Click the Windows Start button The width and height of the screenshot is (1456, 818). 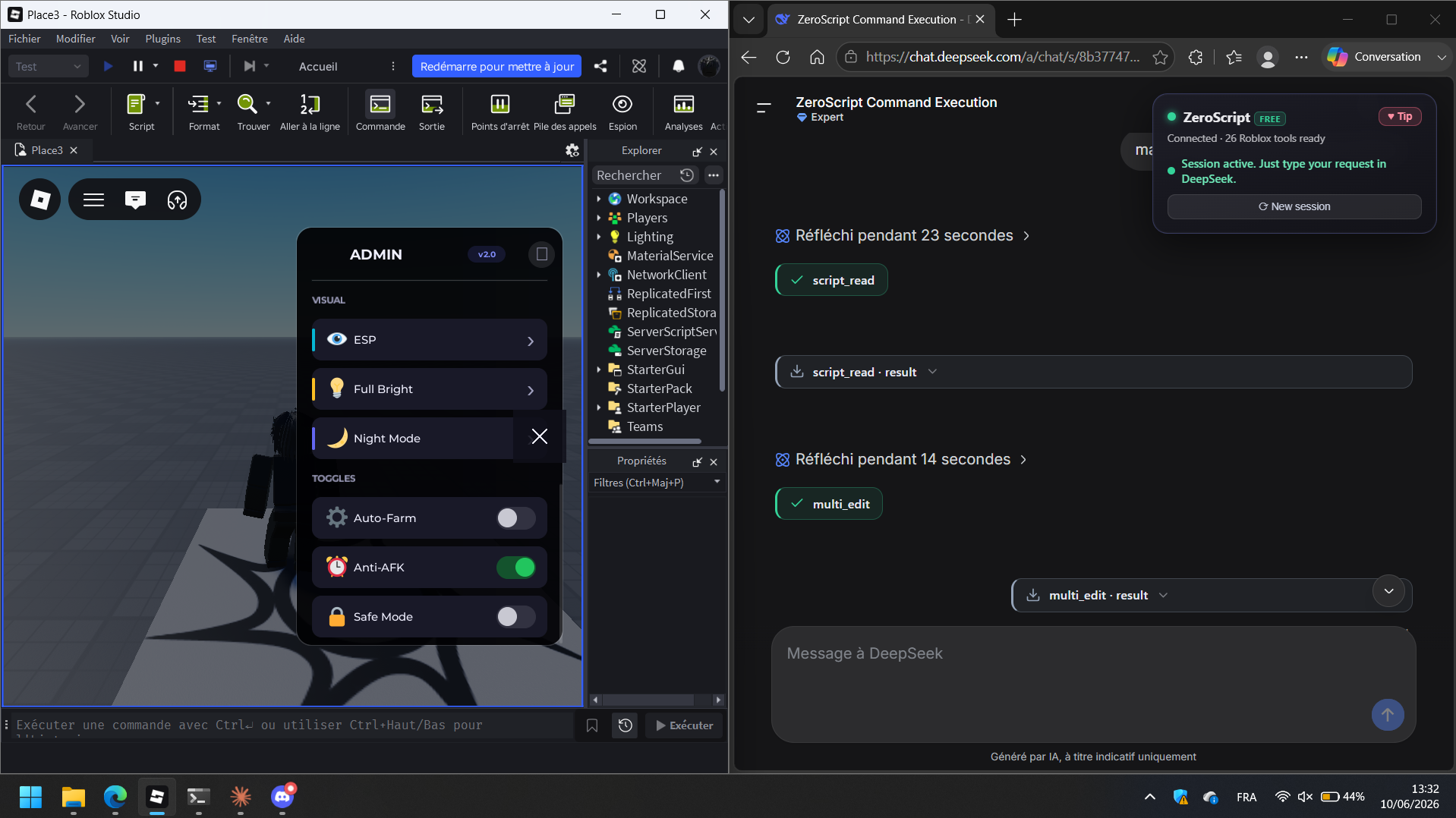point(31,797)
